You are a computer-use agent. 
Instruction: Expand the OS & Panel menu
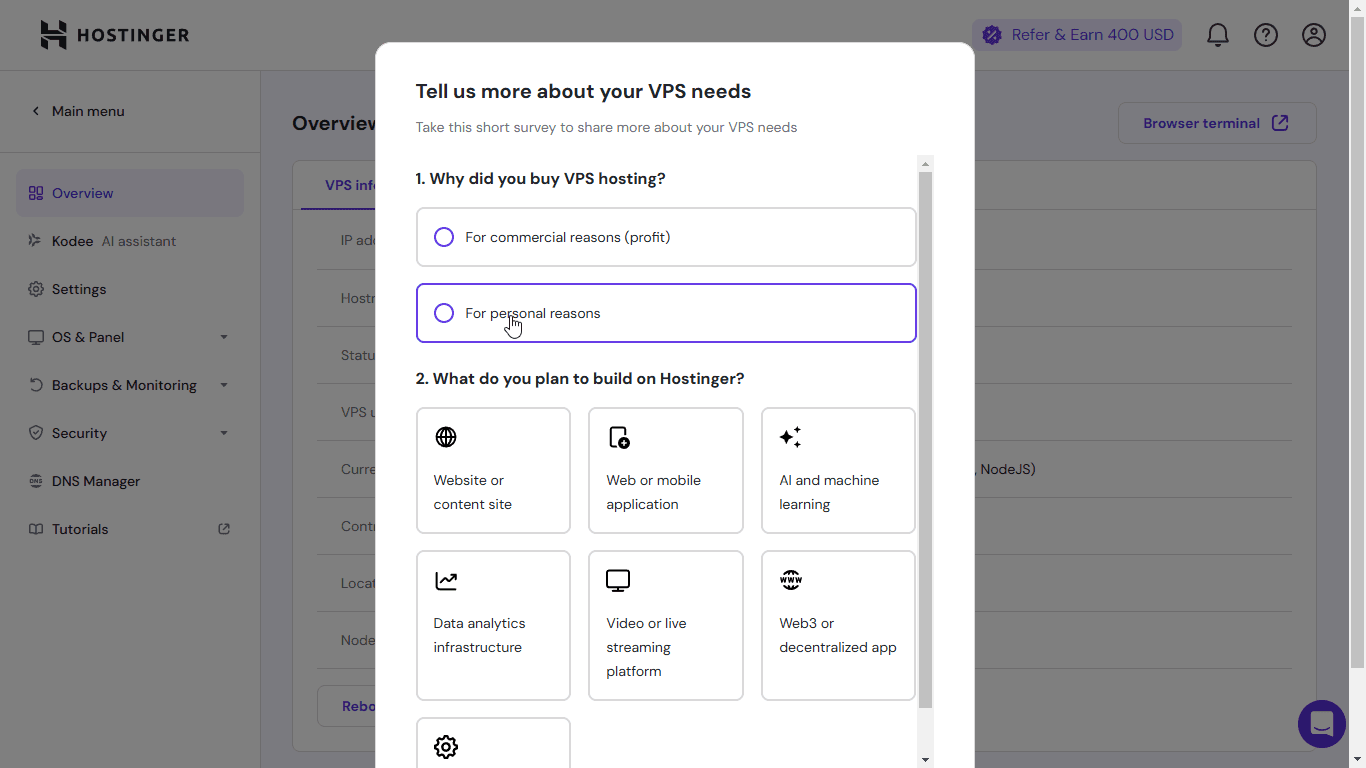tap(130, 337)
